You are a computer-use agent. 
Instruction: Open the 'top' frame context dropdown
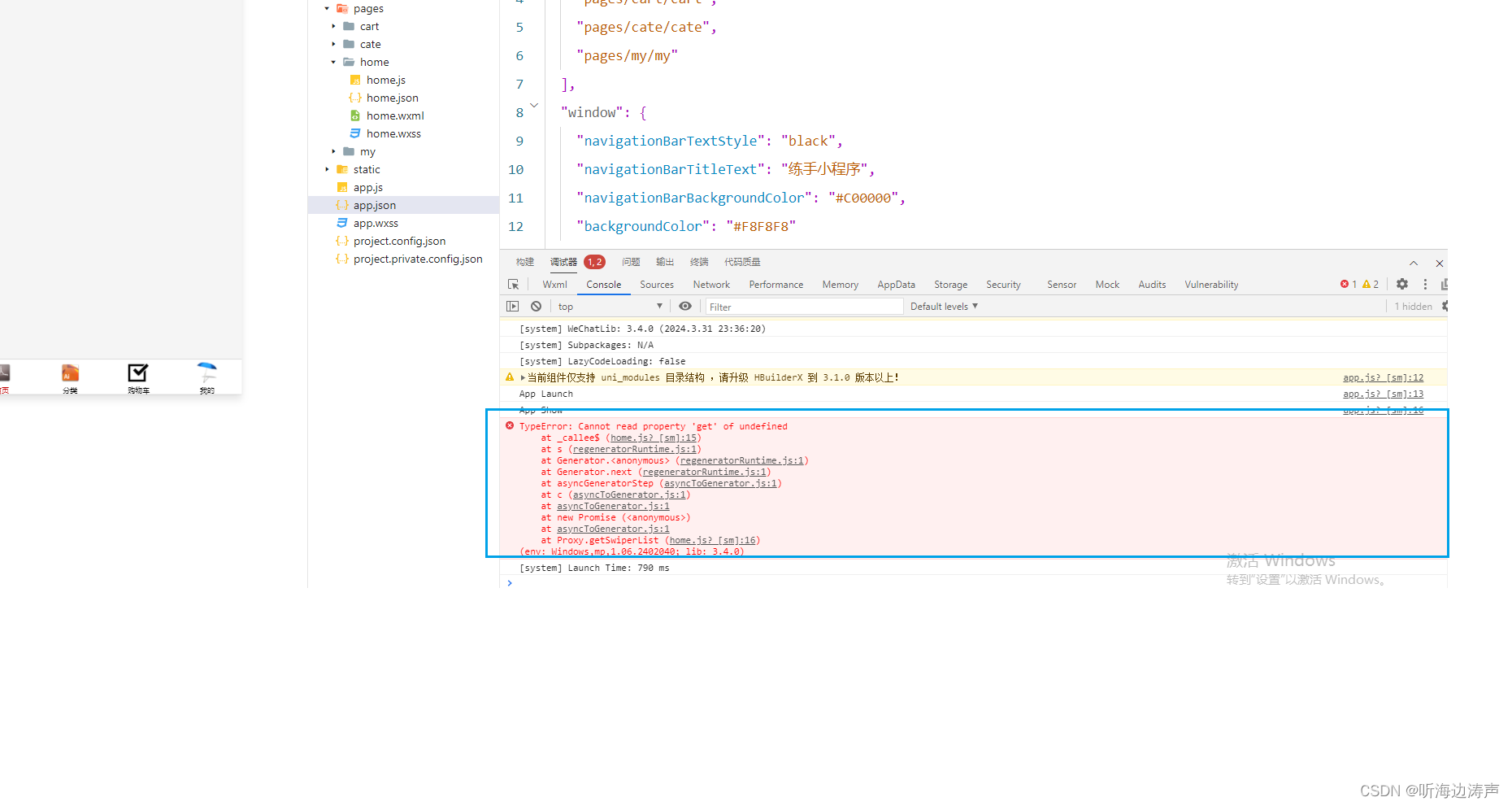pos(610,306)
